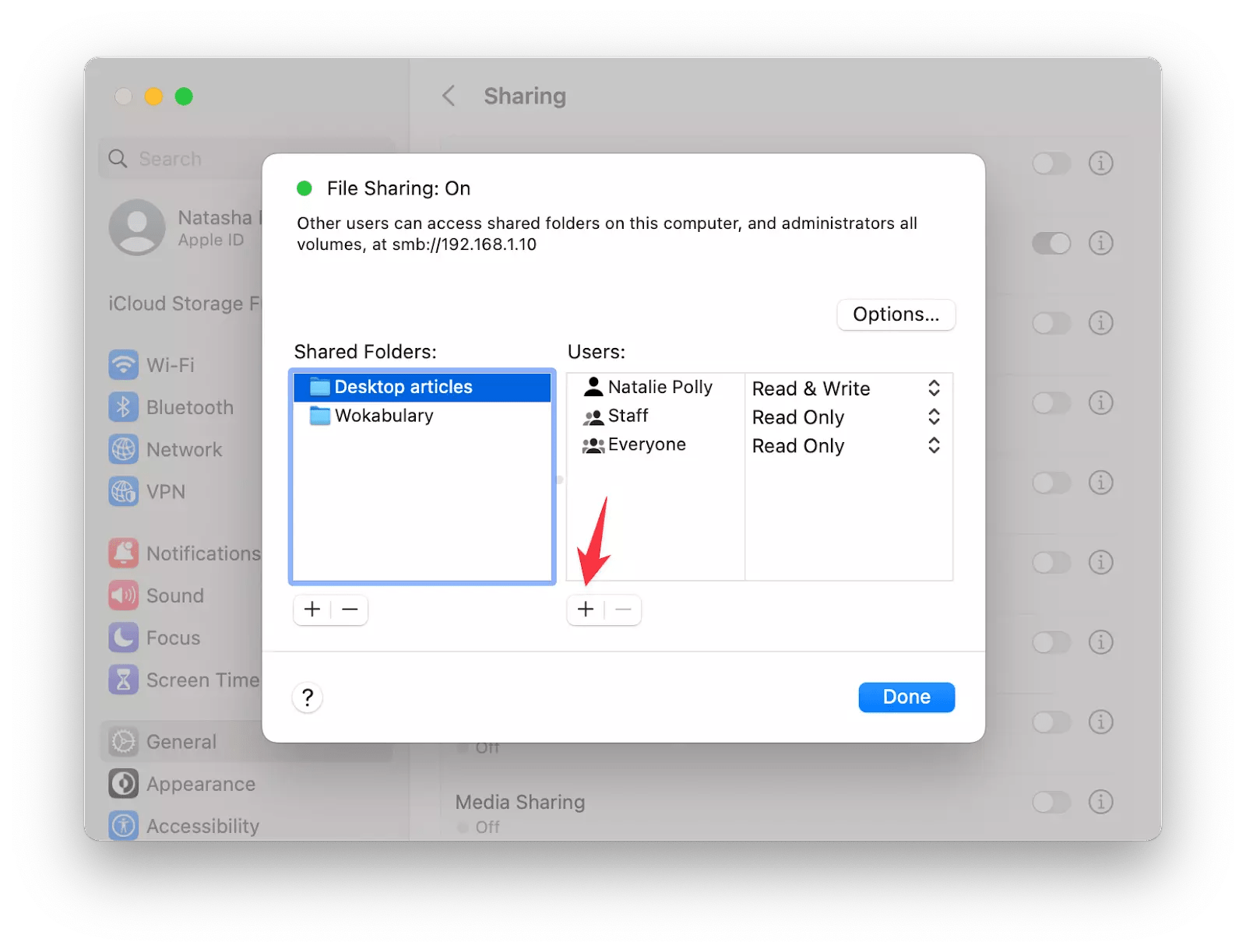Toggle the Media Sharing switch

[x=1051, y=802]
